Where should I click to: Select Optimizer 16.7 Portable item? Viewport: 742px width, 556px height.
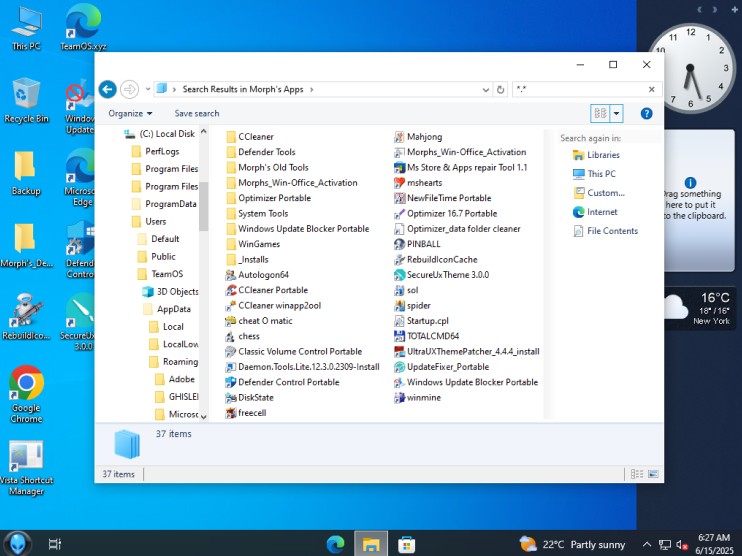[x=446, y=213]
